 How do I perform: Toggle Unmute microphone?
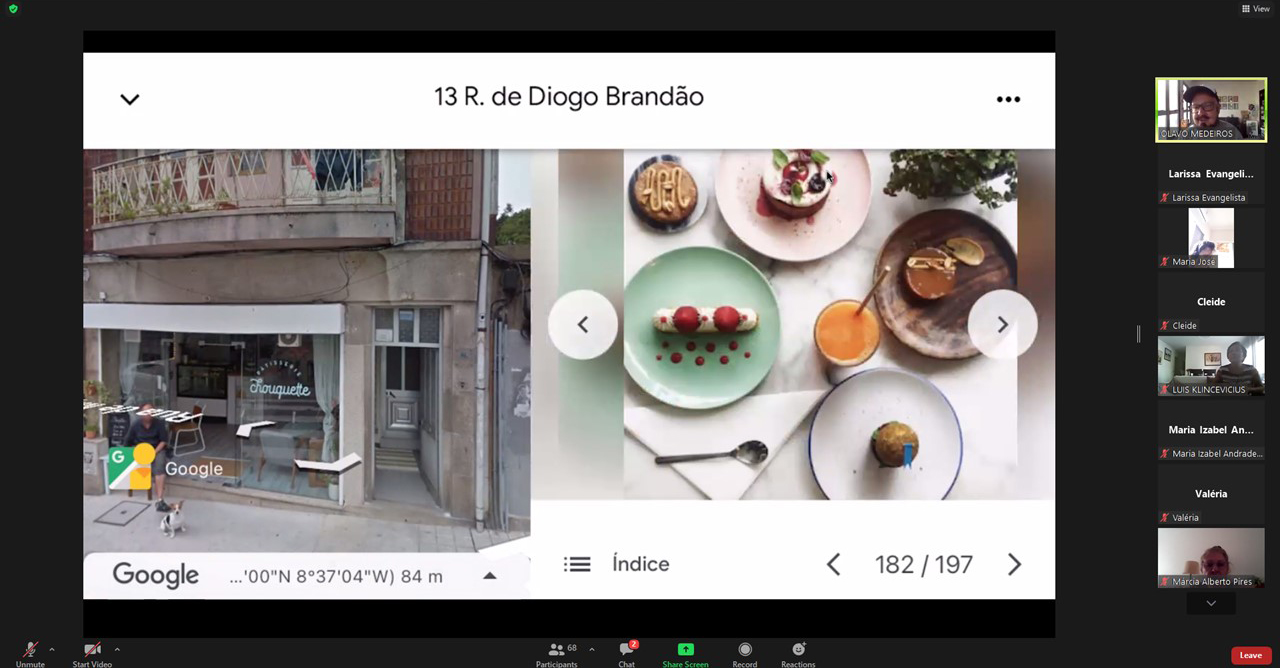click(30, 650)
